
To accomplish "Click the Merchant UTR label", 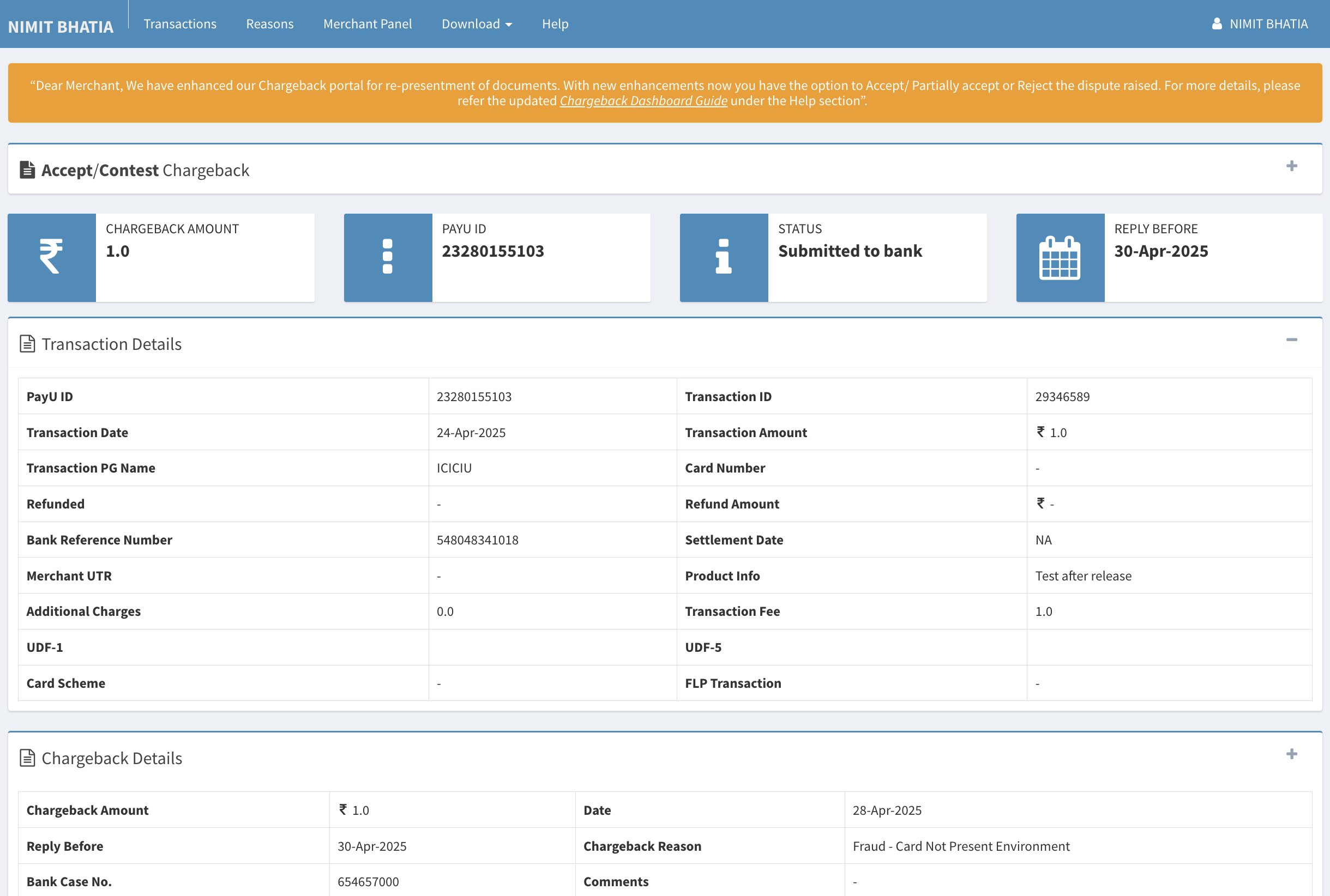I will coord(69,576).
